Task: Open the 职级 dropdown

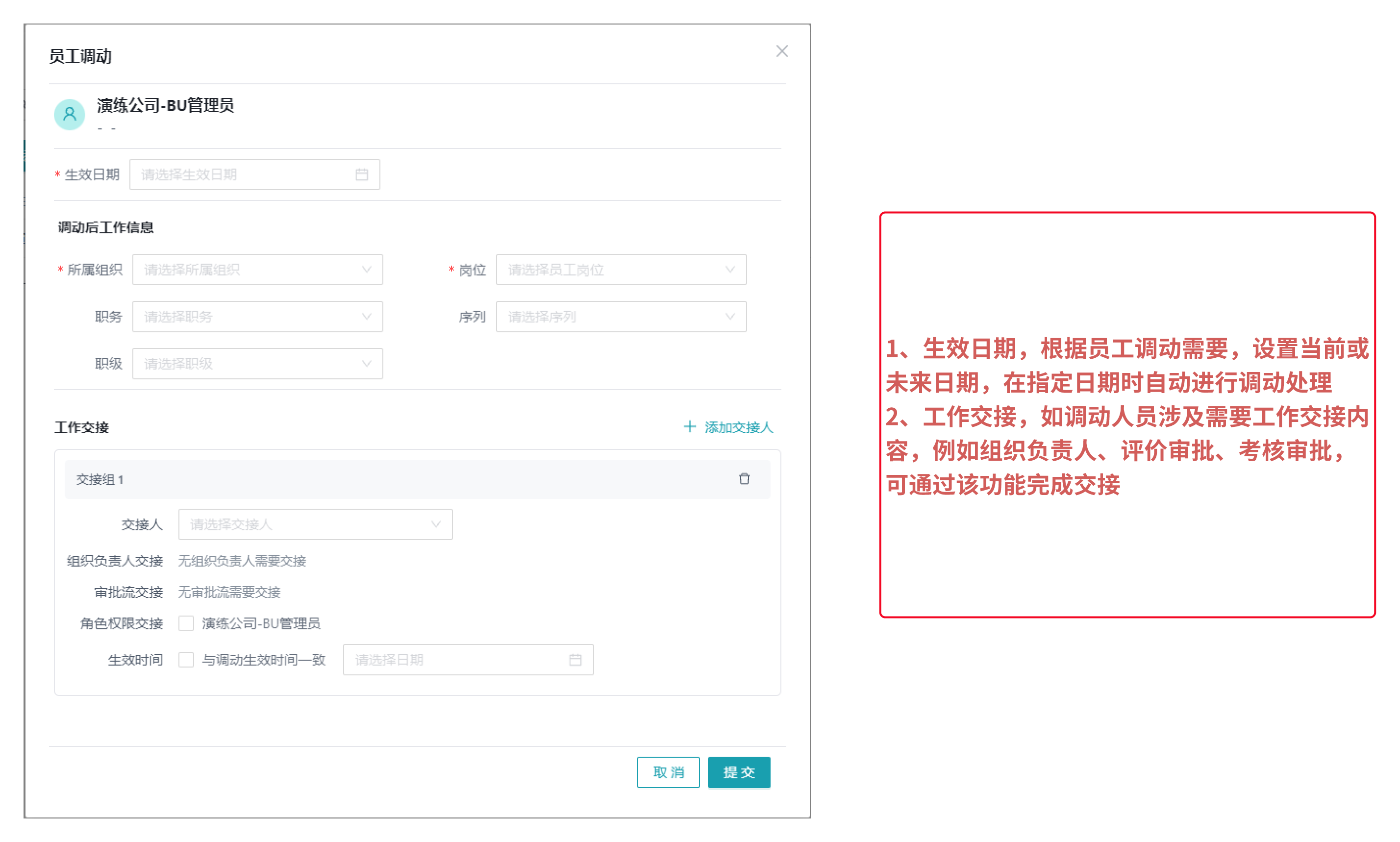Action: click(257, 364)
